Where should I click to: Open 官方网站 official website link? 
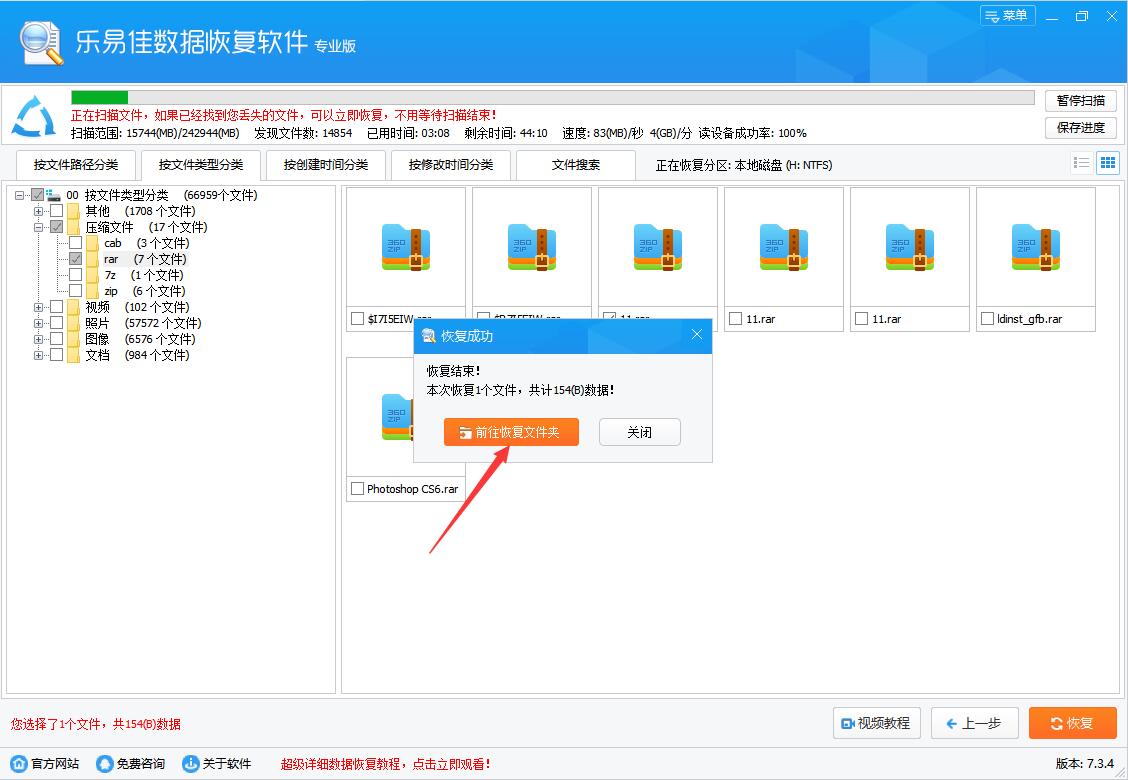(x=45, y=763)
